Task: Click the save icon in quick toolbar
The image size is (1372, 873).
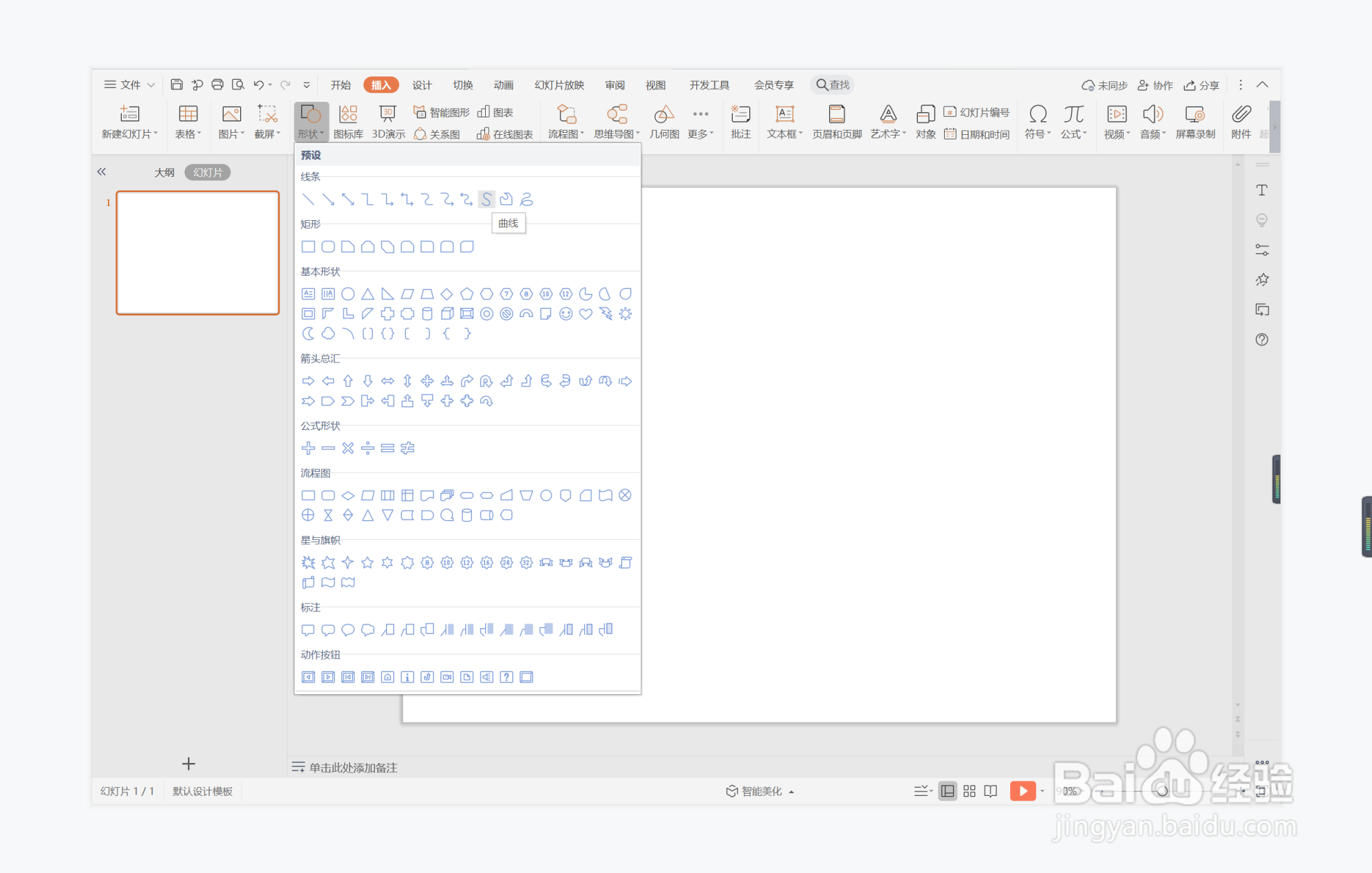Action: [177, 85]
